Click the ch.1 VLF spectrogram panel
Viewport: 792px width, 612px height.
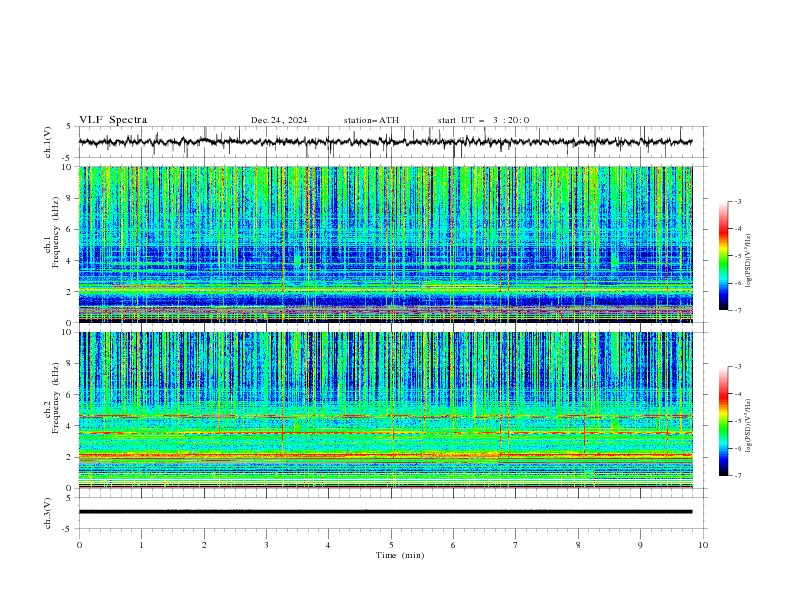(x=385, y=244)
